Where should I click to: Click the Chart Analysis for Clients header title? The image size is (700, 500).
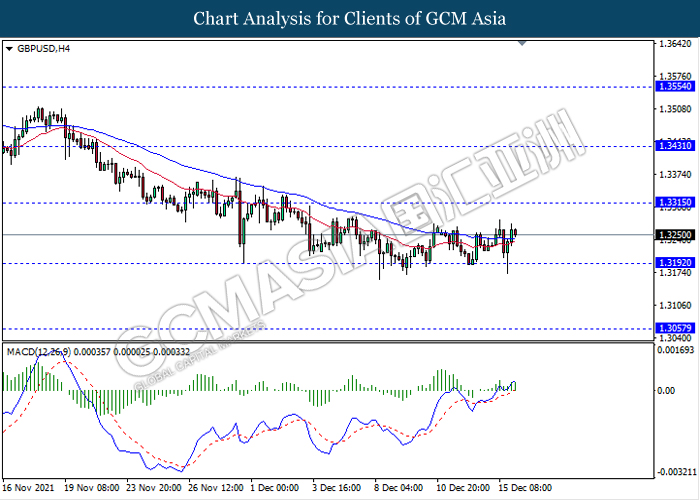coord(350,19)
